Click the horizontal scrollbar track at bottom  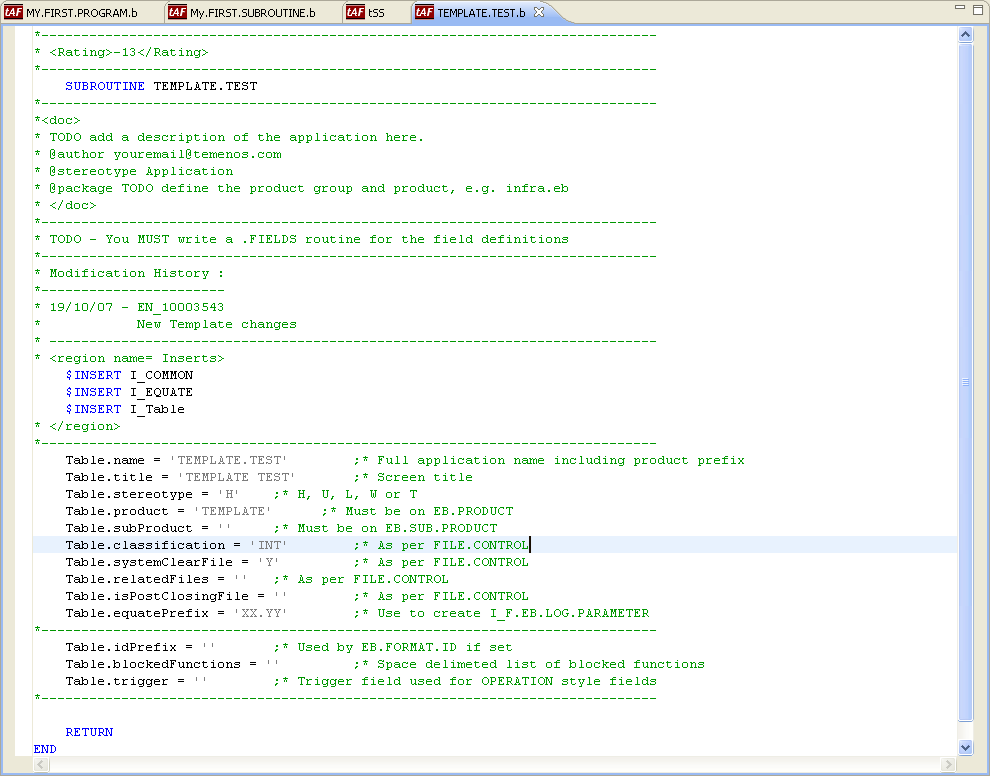pyautogui.click(x=490, y=765)
